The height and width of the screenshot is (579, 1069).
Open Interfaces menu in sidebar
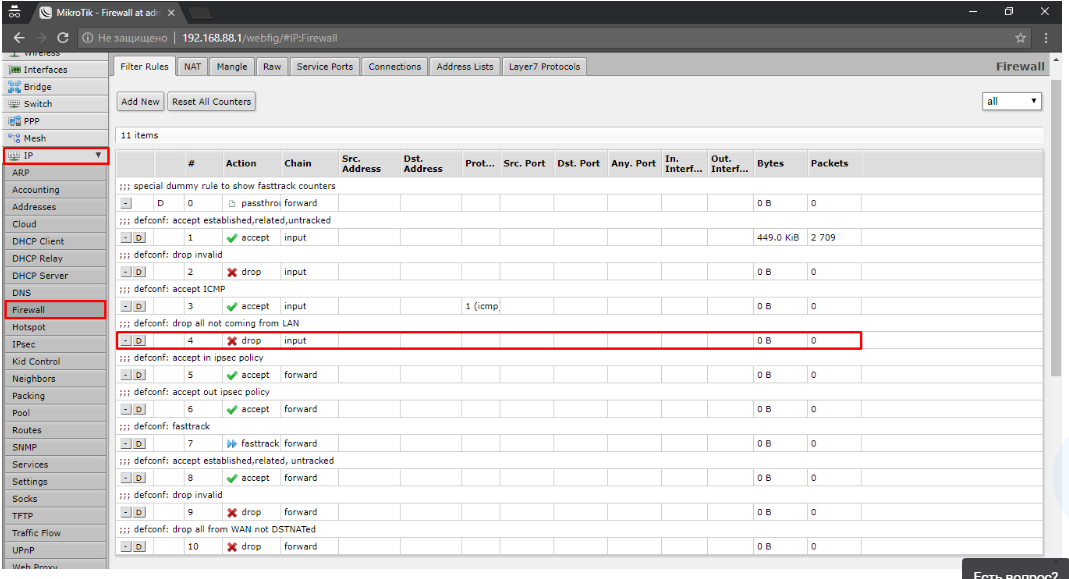coord(55,70)
